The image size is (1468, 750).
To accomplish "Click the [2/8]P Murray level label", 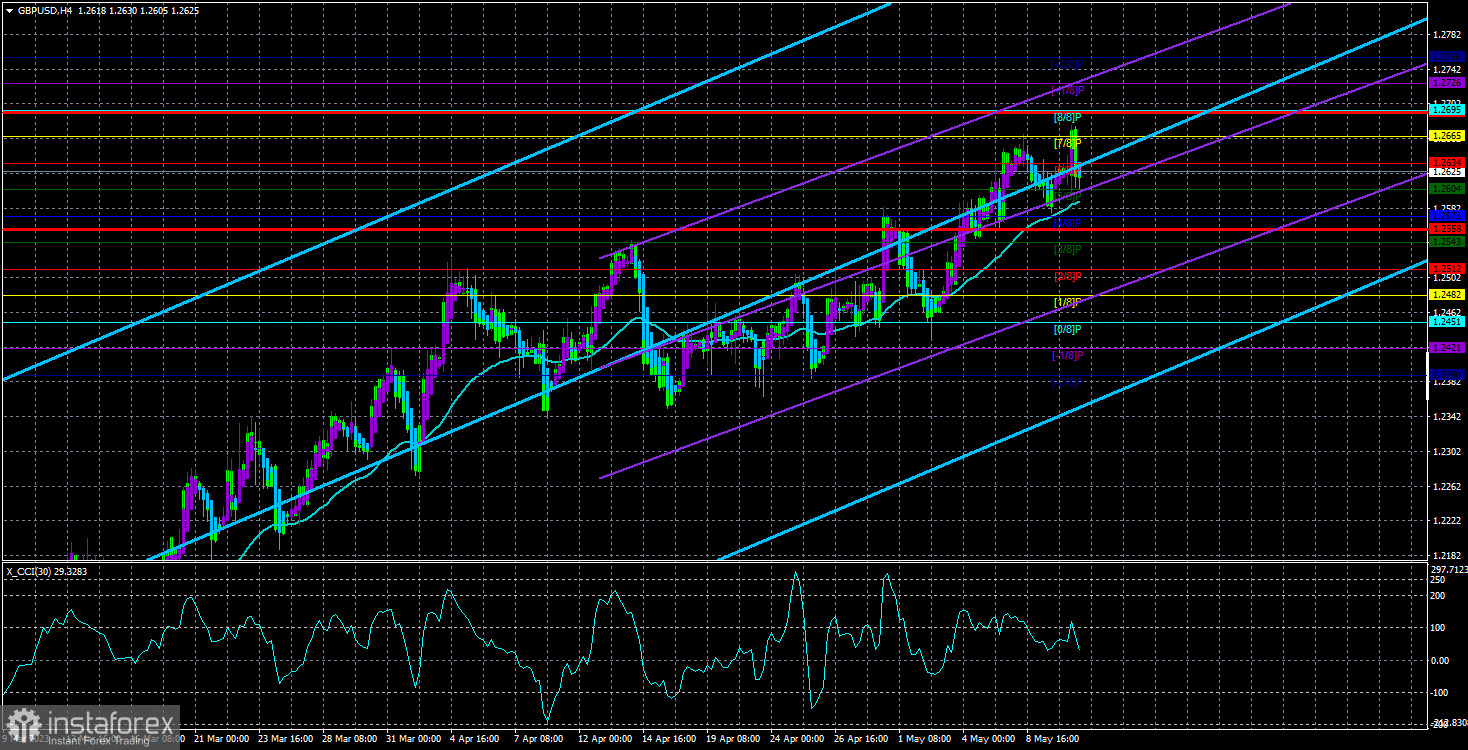I will [1067, 276].
